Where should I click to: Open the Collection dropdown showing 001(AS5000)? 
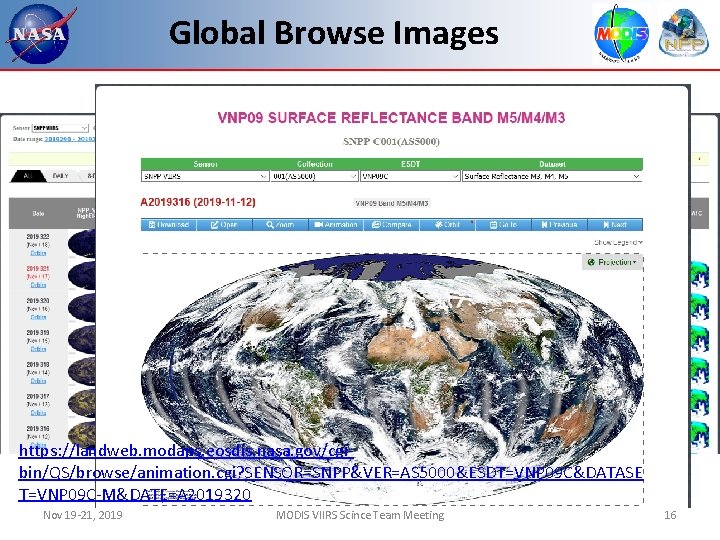point(314,176)
